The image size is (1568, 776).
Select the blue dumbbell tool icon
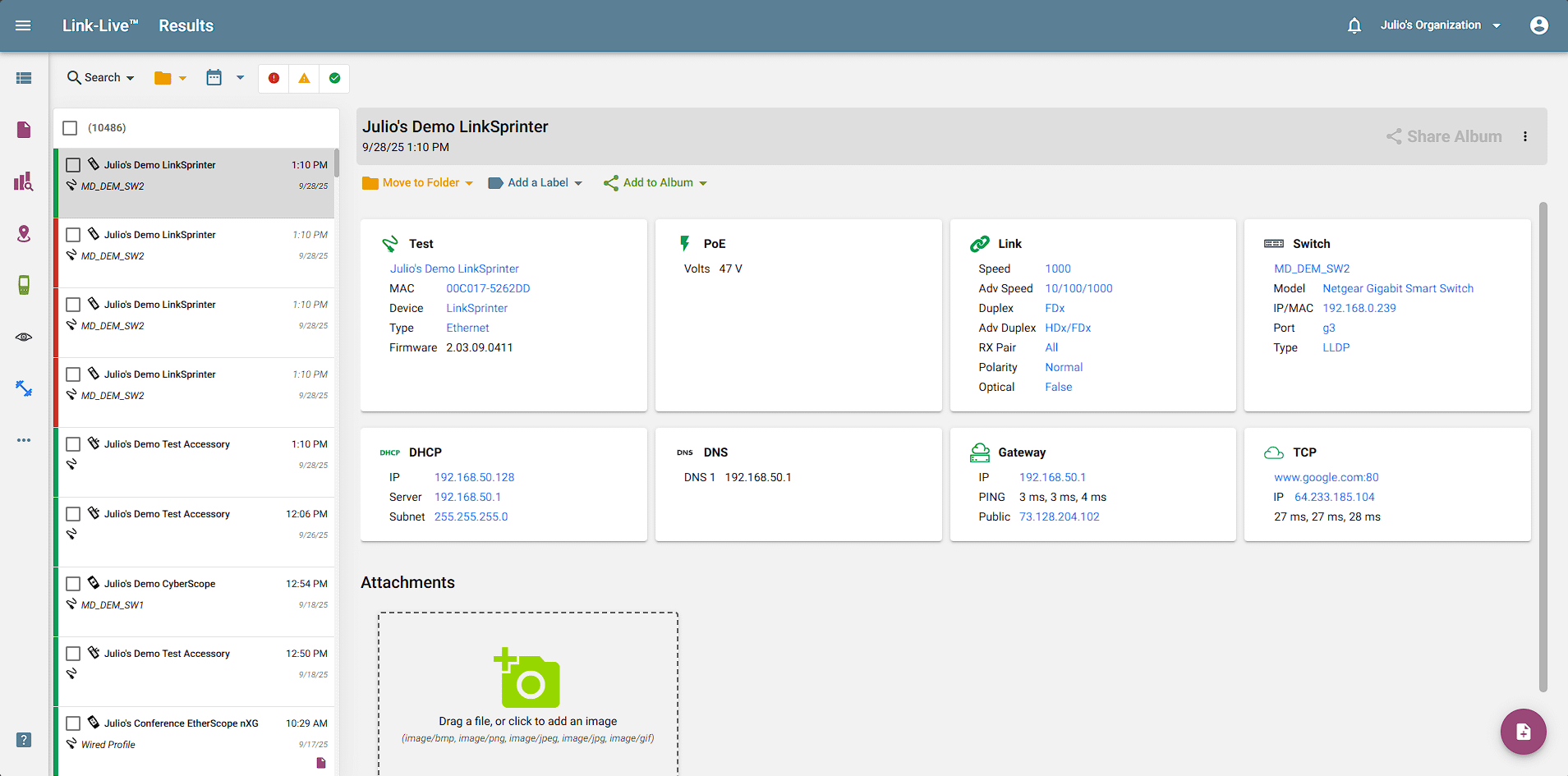click(x=24, y=388)
